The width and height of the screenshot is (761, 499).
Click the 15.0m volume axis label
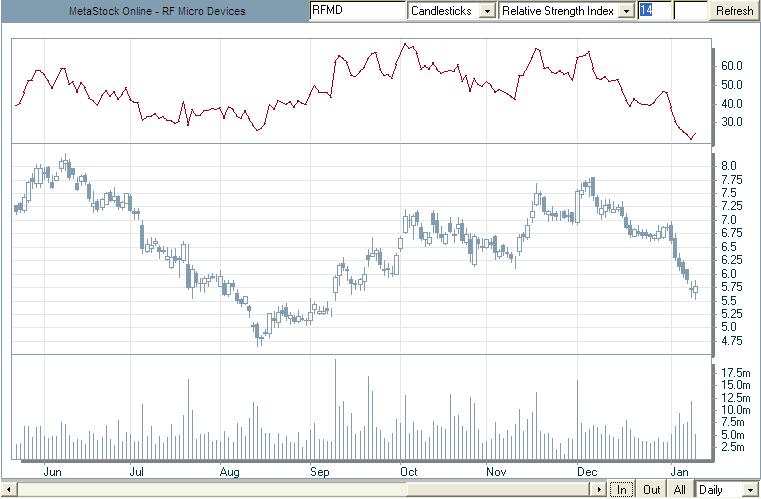tap(736, 385)
